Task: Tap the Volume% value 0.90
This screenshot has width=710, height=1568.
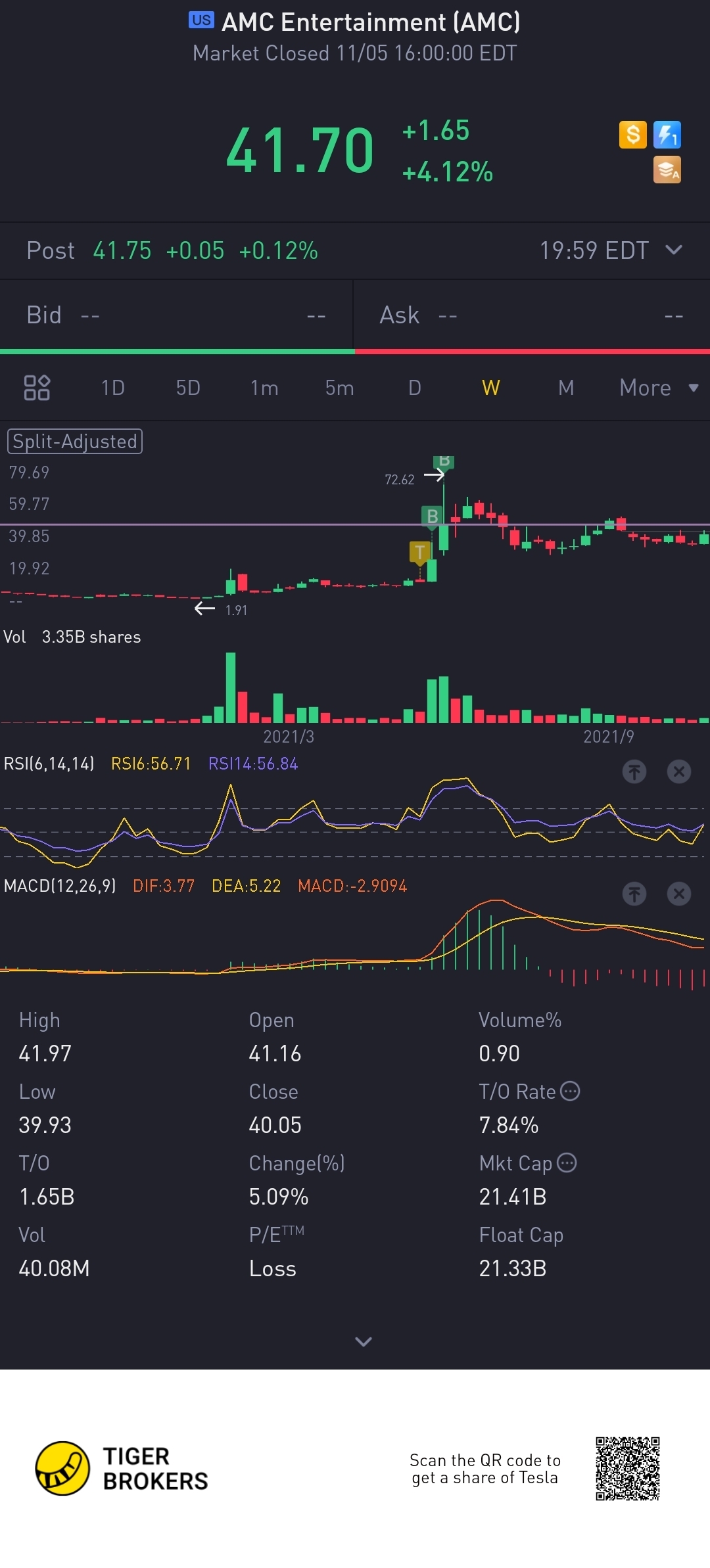Action: tap(499, 1053)
